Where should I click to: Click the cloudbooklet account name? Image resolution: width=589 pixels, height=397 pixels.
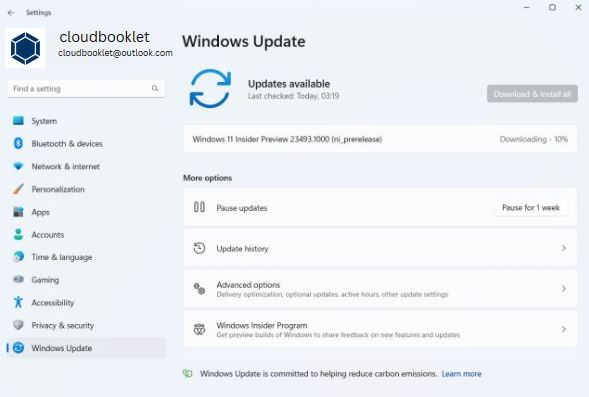pyautogui.click(x=104, y=37)
